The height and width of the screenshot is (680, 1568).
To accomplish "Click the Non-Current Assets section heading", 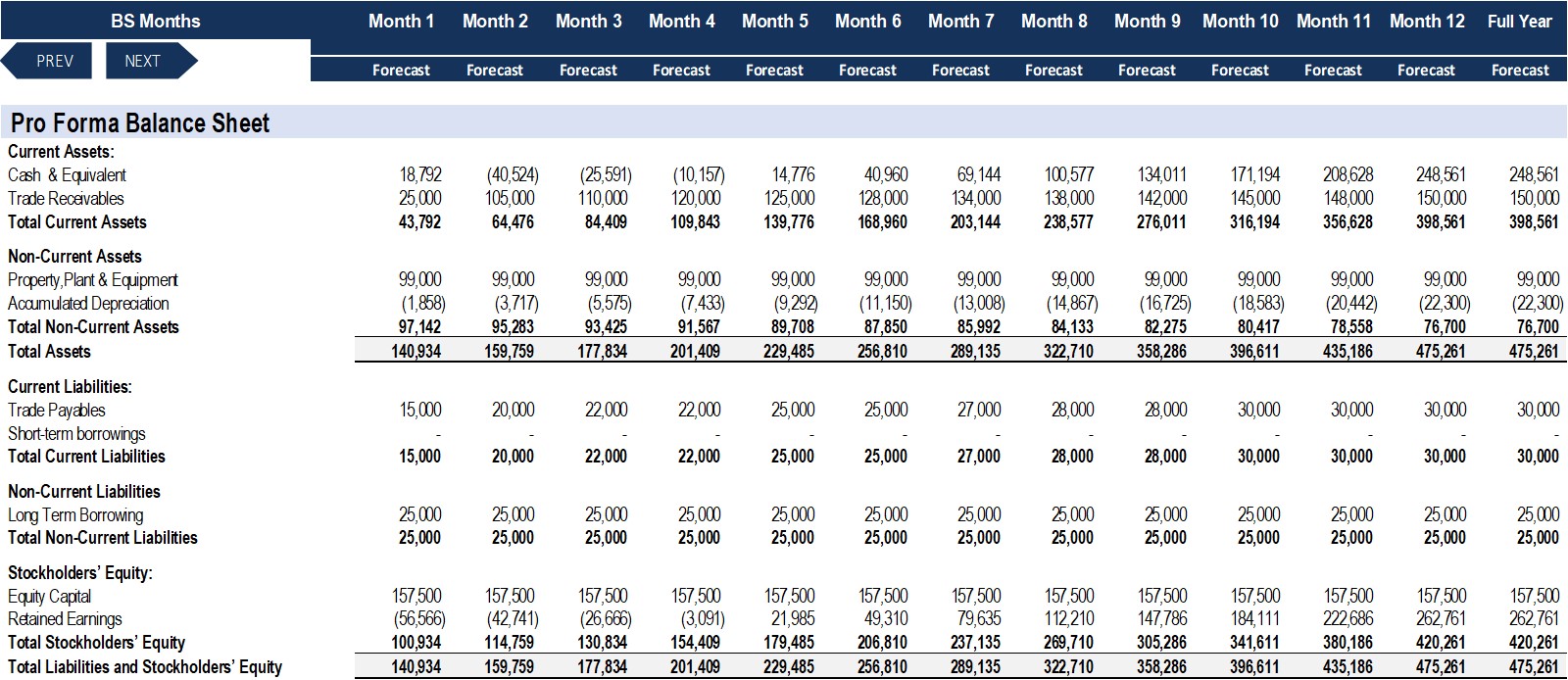I will (74, 257).
